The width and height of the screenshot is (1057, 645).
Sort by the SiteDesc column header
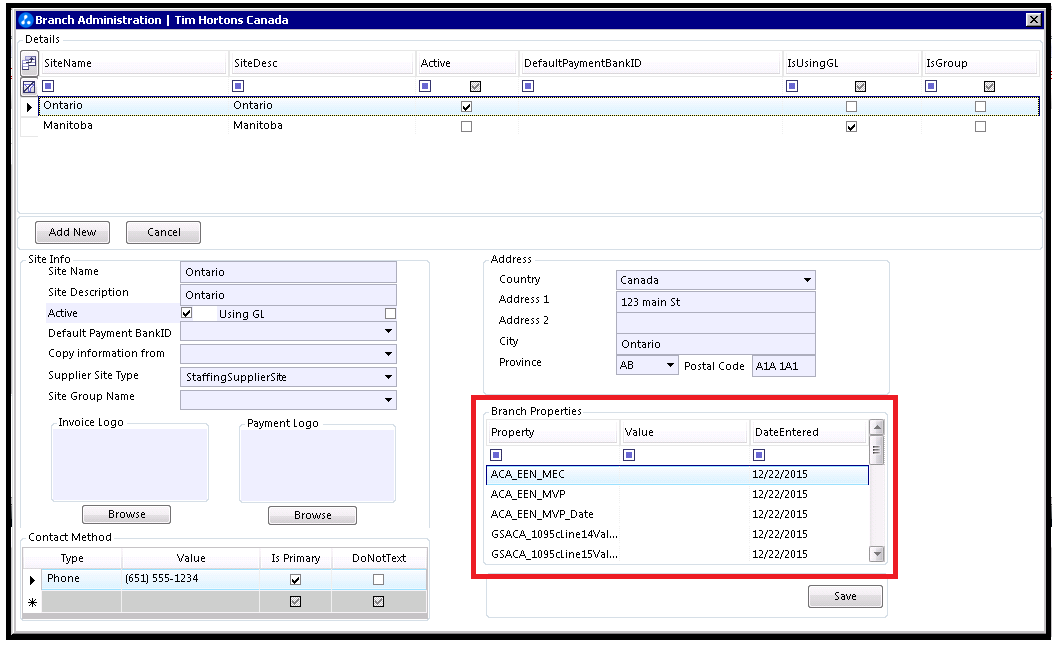click(322, 63)
